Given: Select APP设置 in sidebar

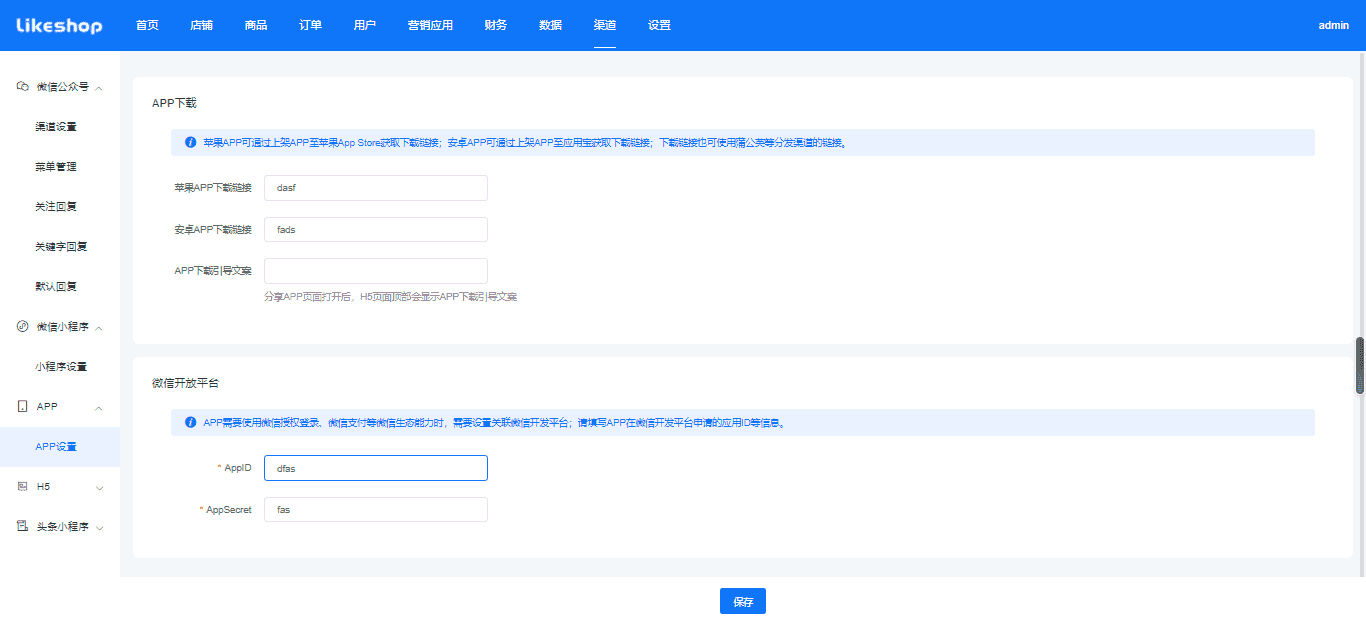Looking at the screenshot, I should (x=60, y=447).
